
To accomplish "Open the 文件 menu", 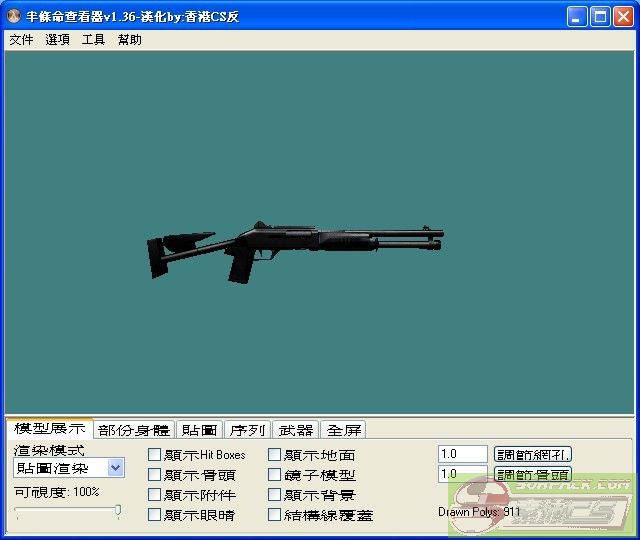I will tap(21, 40).
